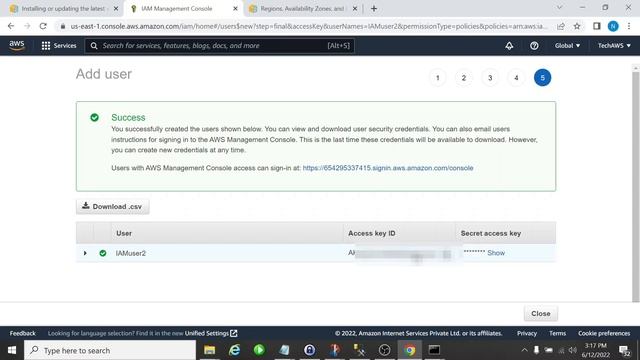Click the taskbar clock showing 3:17 PM
Screen dimensions: 640x360
[596, 350]
